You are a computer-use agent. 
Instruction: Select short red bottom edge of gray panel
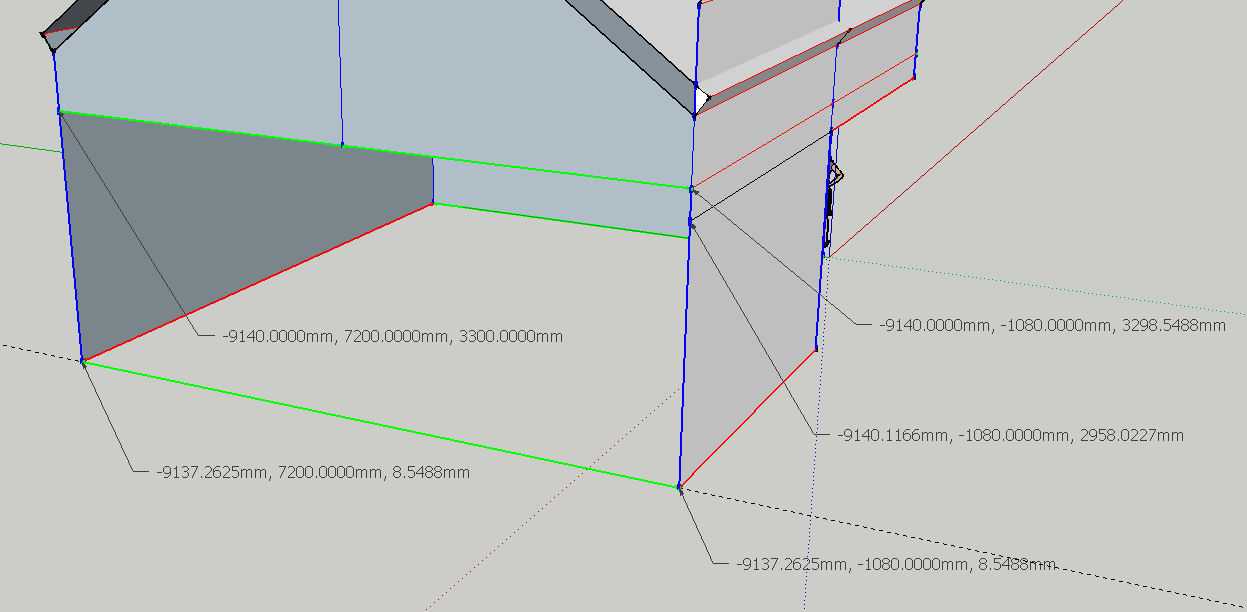pyautogui.click(x=748, y=418)
